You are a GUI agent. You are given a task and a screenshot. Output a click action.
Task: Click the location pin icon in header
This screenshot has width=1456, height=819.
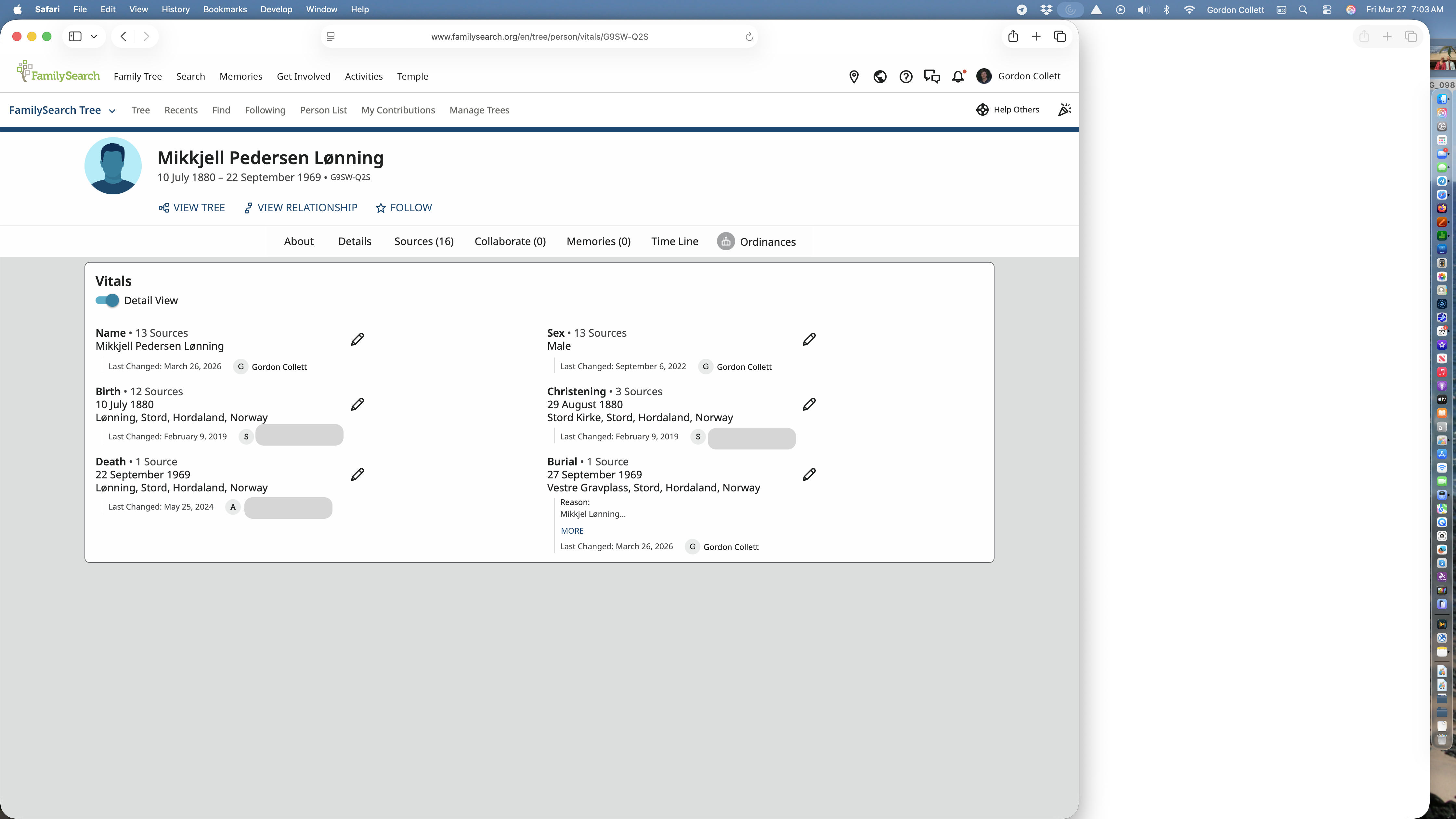854,76
